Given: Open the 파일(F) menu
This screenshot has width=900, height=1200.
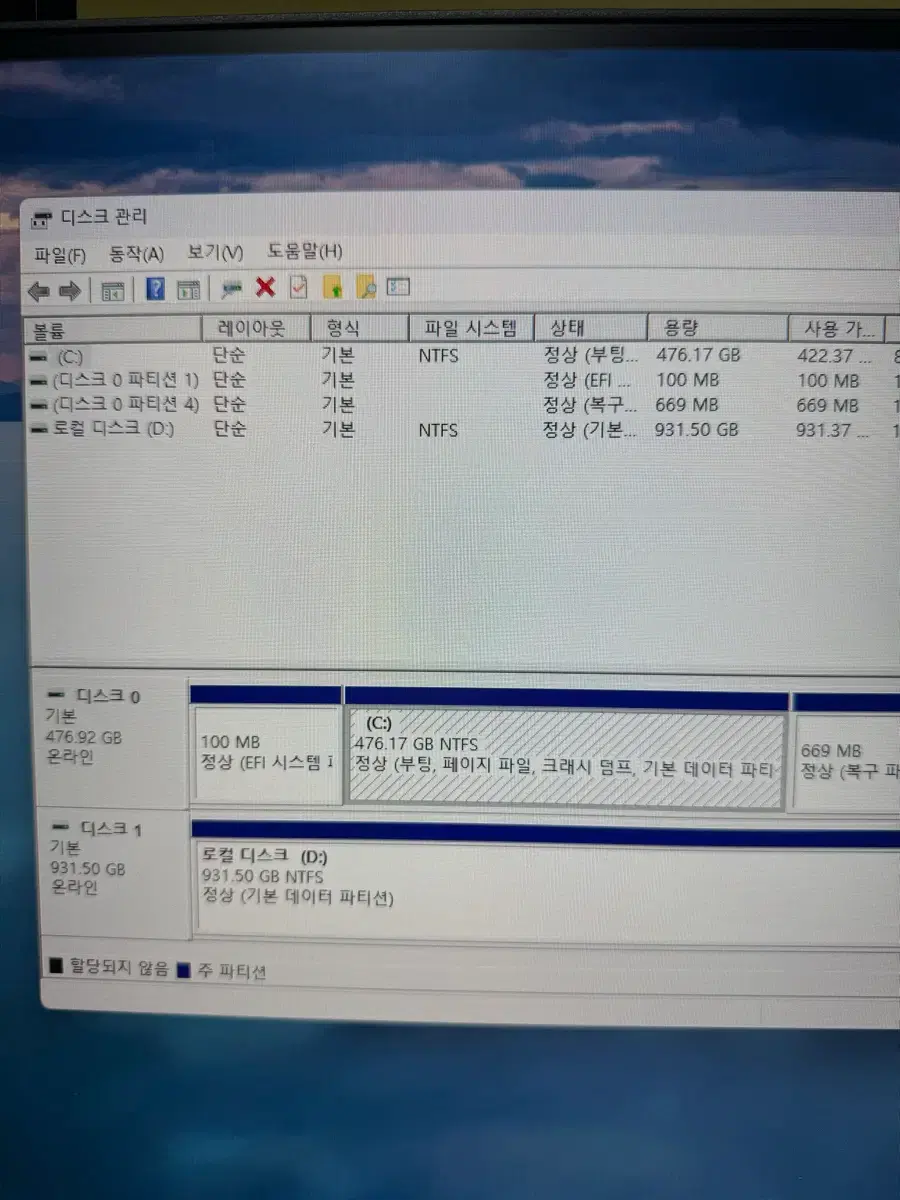Looking at the screenshot, I should [x=60, y=254].
